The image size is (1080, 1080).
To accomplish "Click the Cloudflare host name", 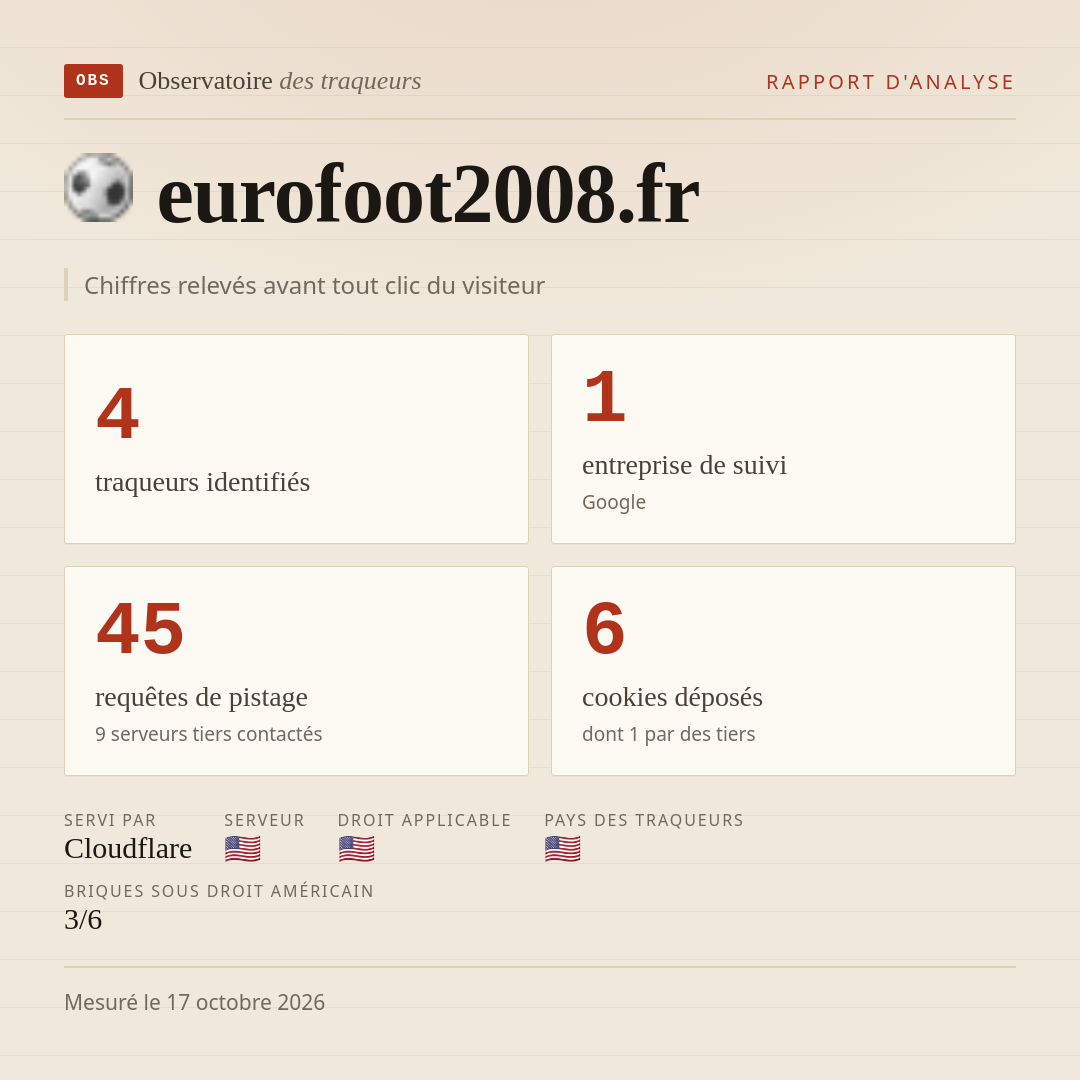I will [x=128, y=849].
